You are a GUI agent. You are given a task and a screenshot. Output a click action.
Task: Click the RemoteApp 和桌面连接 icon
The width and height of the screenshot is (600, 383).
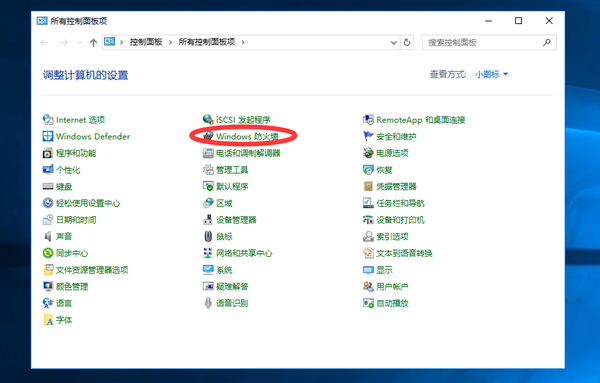[368, 120]
